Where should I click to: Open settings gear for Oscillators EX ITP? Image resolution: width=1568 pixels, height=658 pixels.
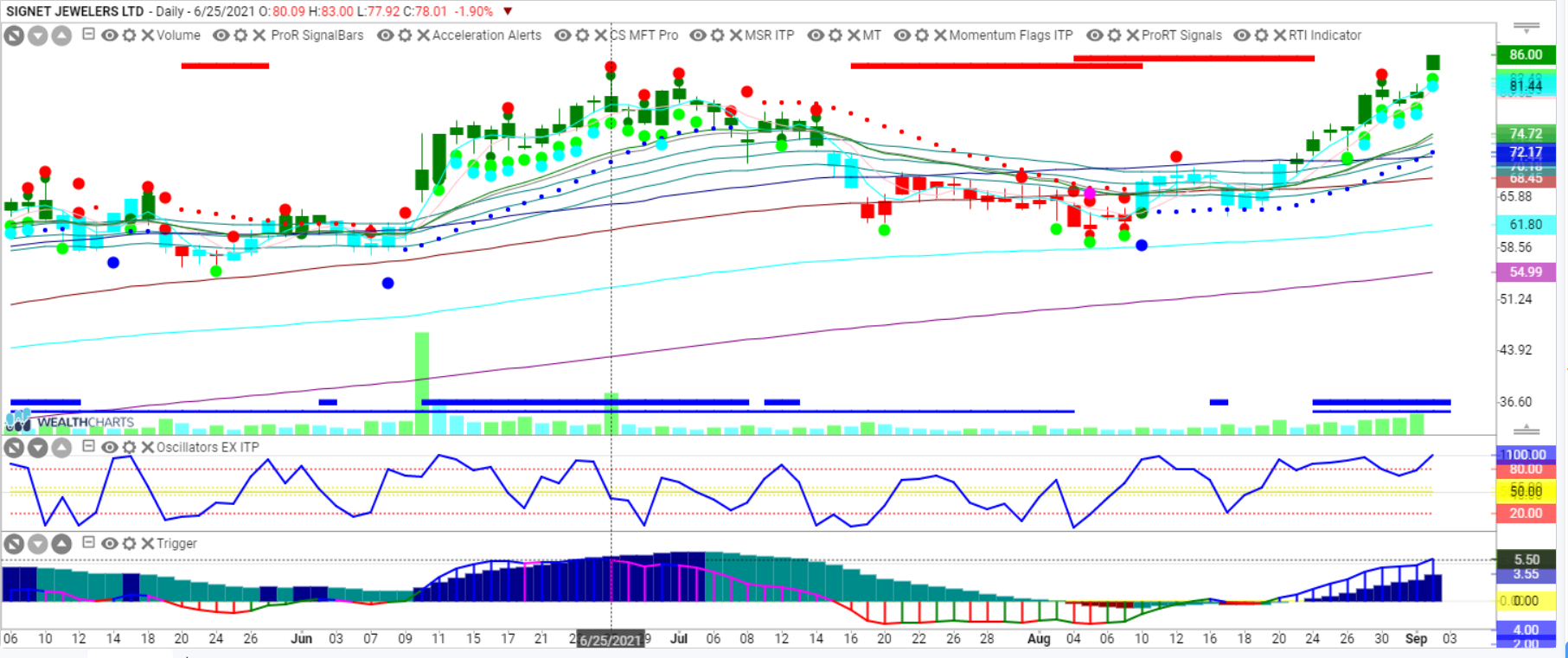[x=129, y=447]
